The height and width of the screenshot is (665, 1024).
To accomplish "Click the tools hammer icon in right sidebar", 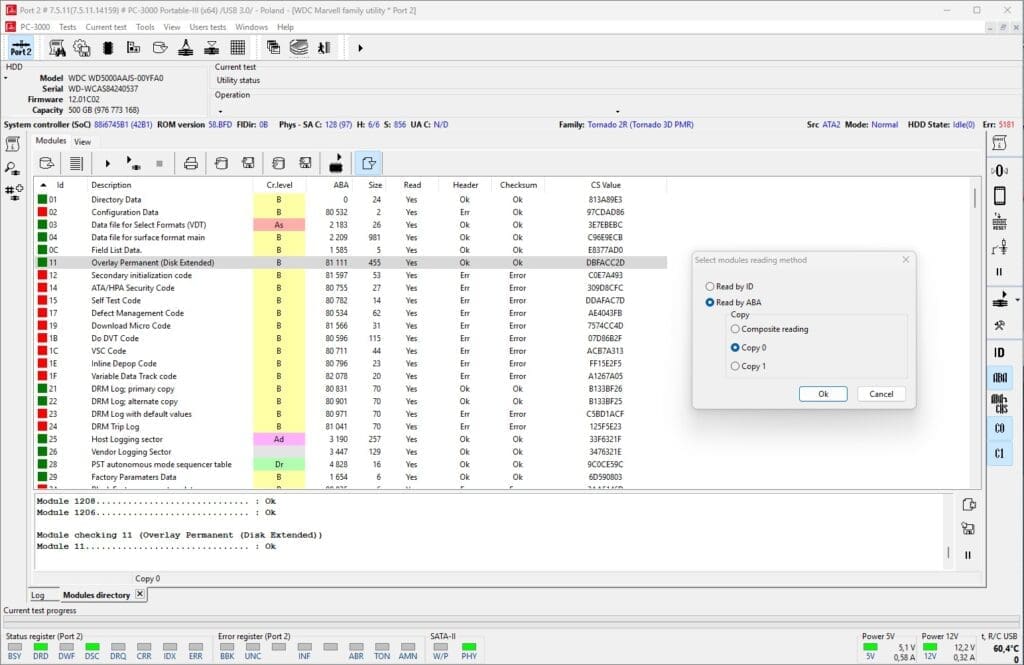I will (x=999, y=325).
